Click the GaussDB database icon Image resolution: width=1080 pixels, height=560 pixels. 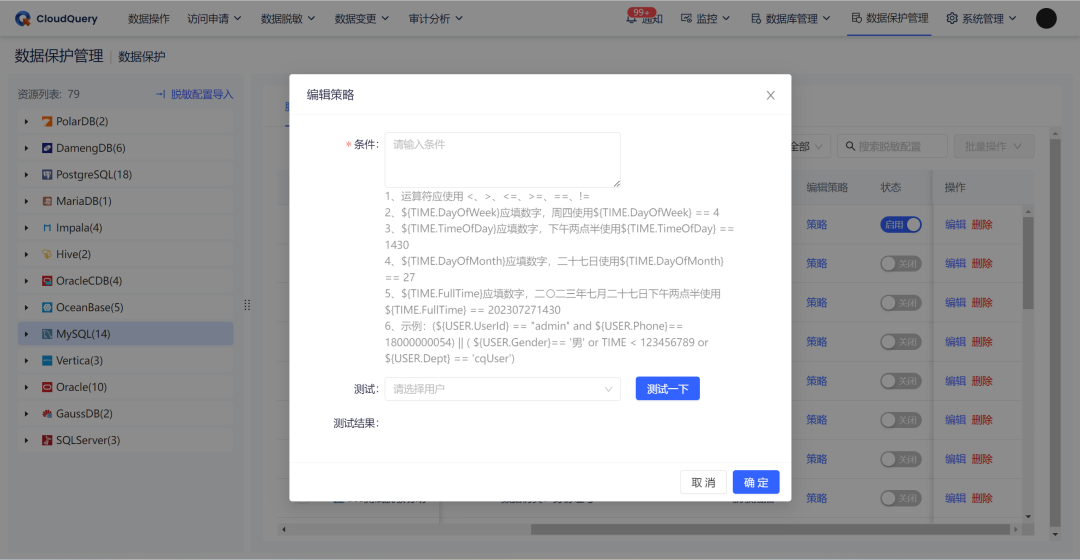point(47,414)
